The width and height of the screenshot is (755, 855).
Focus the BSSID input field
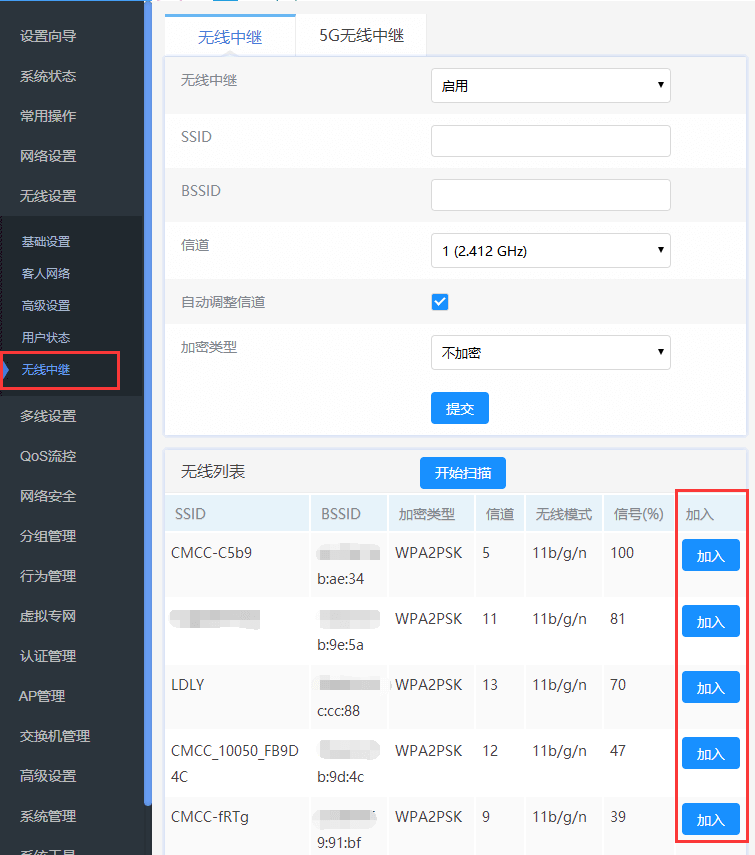coord(550,195)
